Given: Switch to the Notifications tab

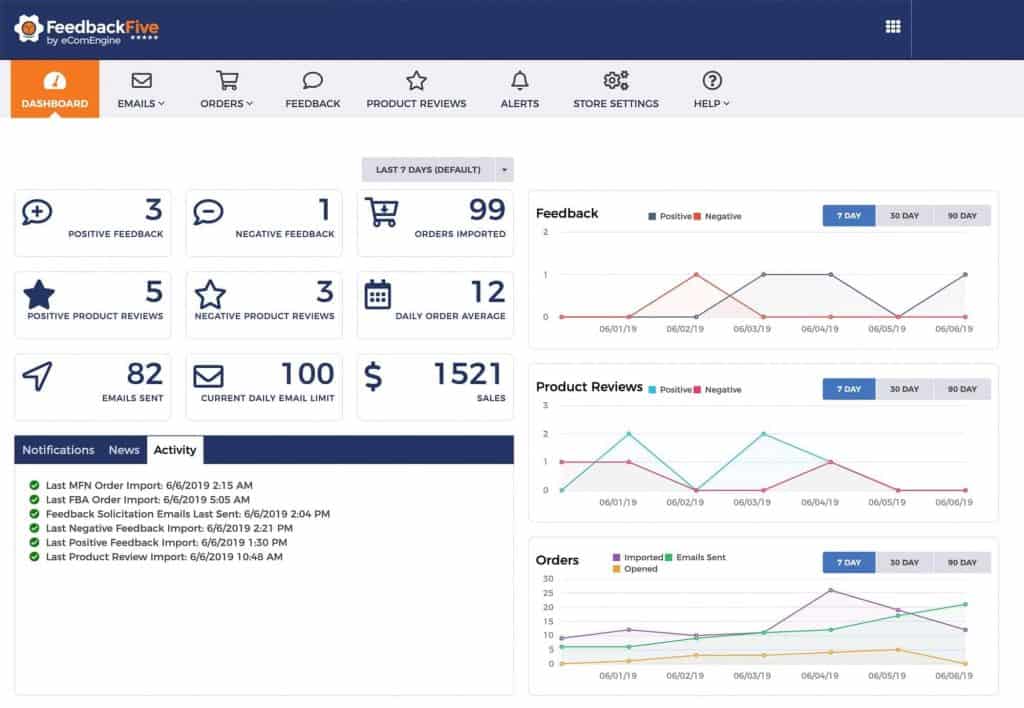Looking at the screenshot, I should [58, 450].
